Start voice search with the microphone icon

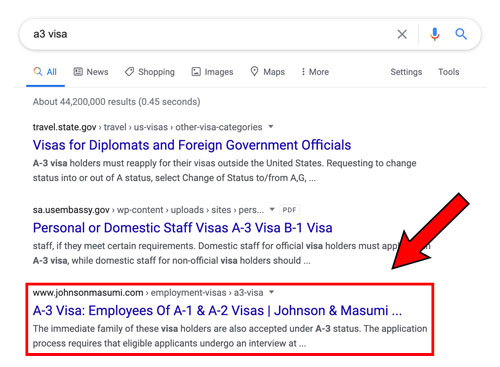(x=435, y=34)
